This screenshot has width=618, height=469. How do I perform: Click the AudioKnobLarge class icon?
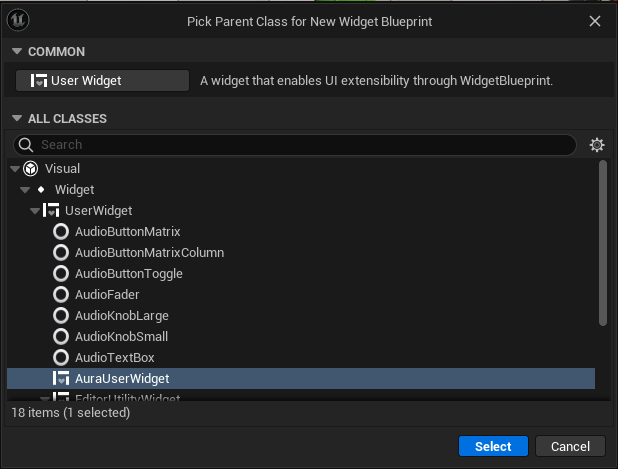click(x=62, y=315)
